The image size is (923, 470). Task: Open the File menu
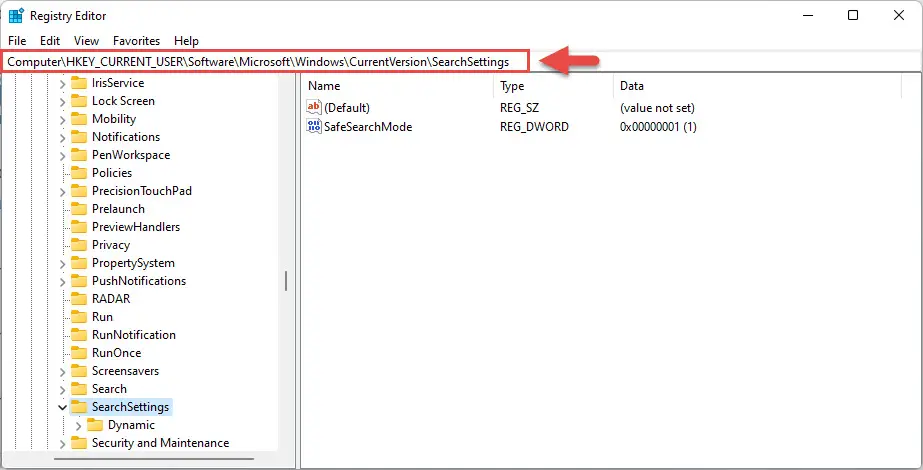tap(17, 41)
